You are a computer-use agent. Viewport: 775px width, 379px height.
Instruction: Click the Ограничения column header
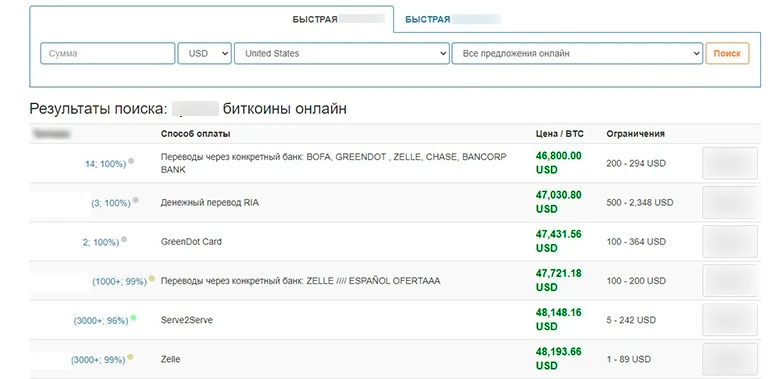click(x=635, y=134)
